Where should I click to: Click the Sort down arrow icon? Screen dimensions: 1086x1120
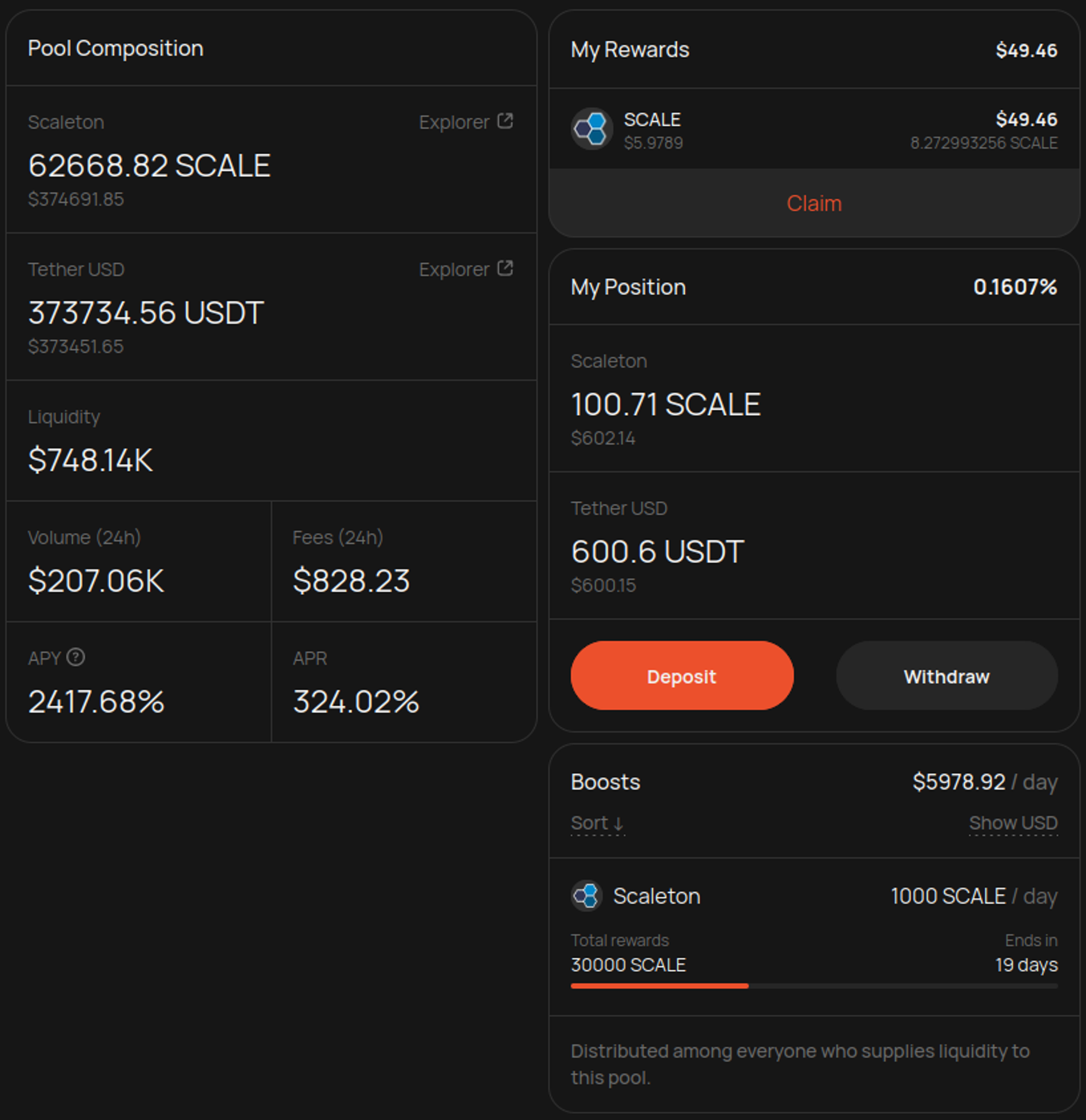click(x=618, y=824)
